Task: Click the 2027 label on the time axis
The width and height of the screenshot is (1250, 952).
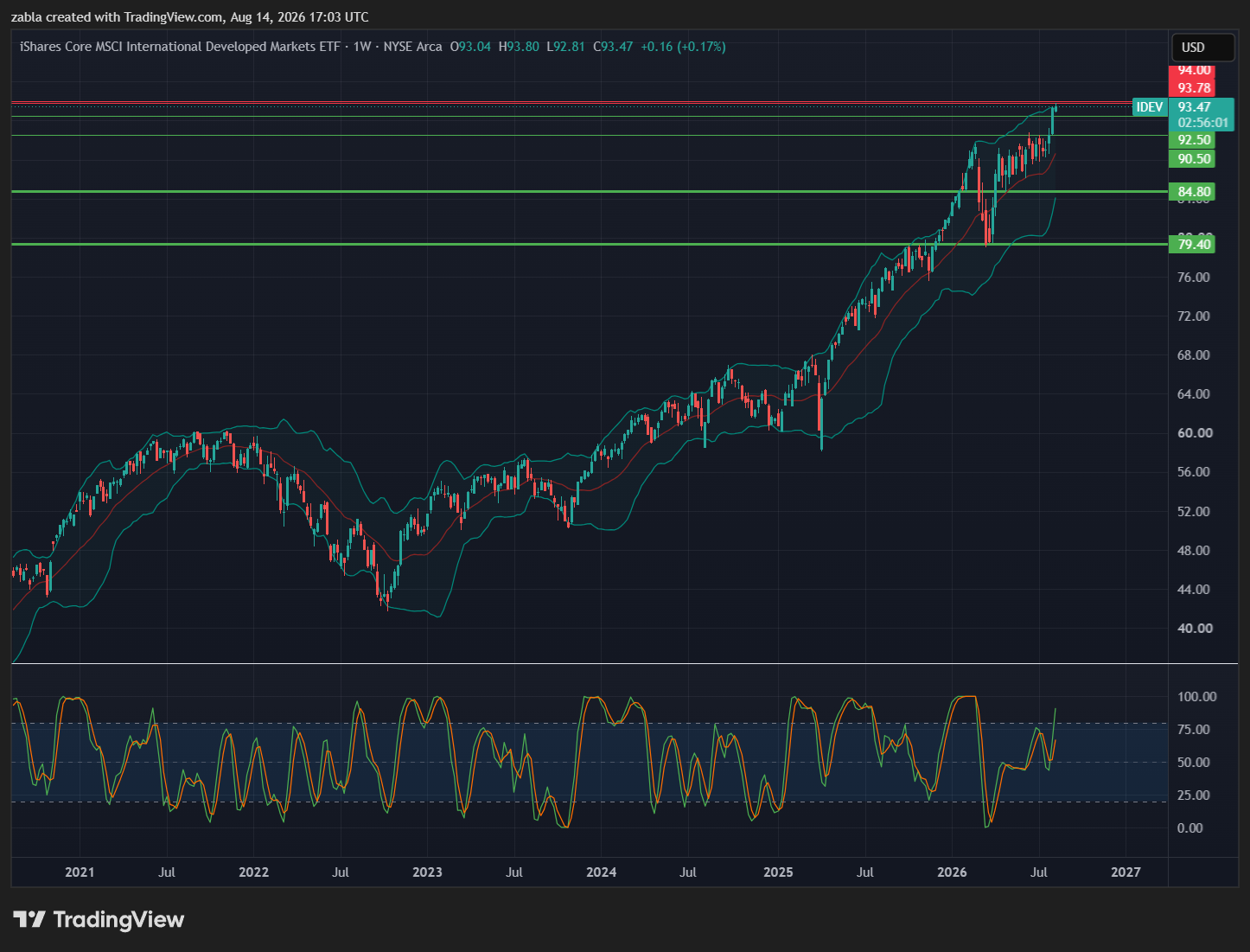Action: click(x=1126, y=872)
